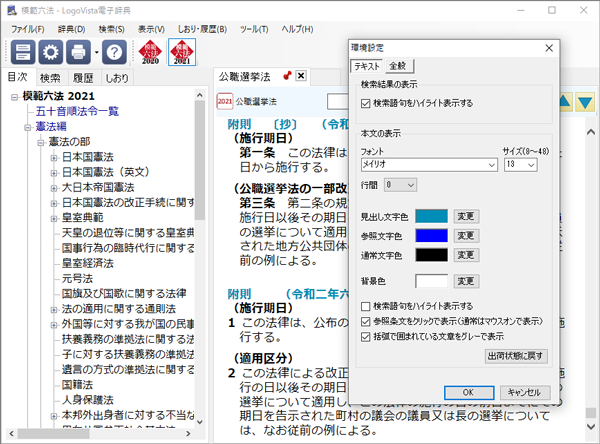Click the tree panel vertical scrollbar thumb

point(200,160)
